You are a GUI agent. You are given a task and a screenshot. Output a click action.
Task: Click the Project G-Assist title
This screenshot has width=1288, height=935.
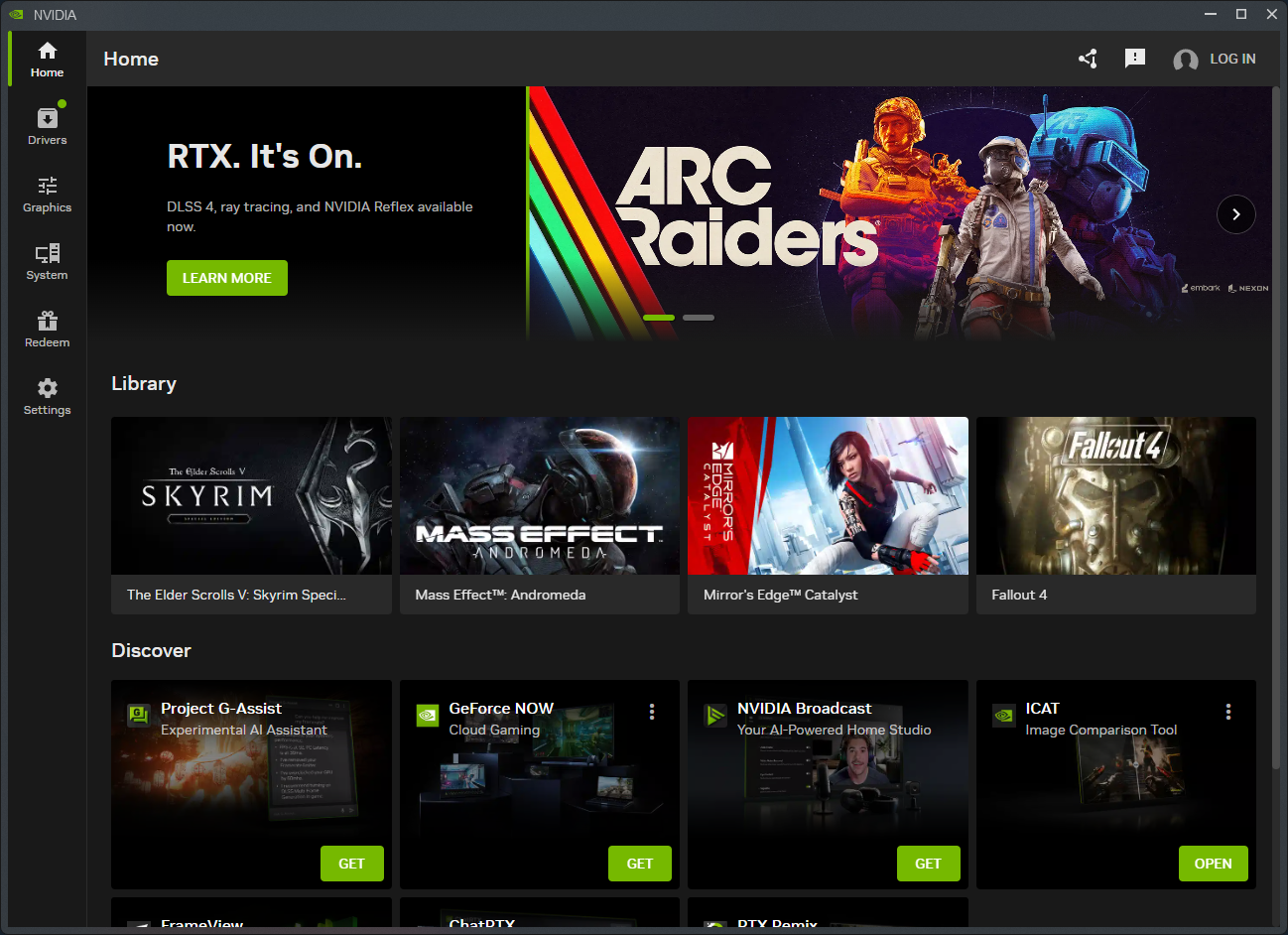221,709
